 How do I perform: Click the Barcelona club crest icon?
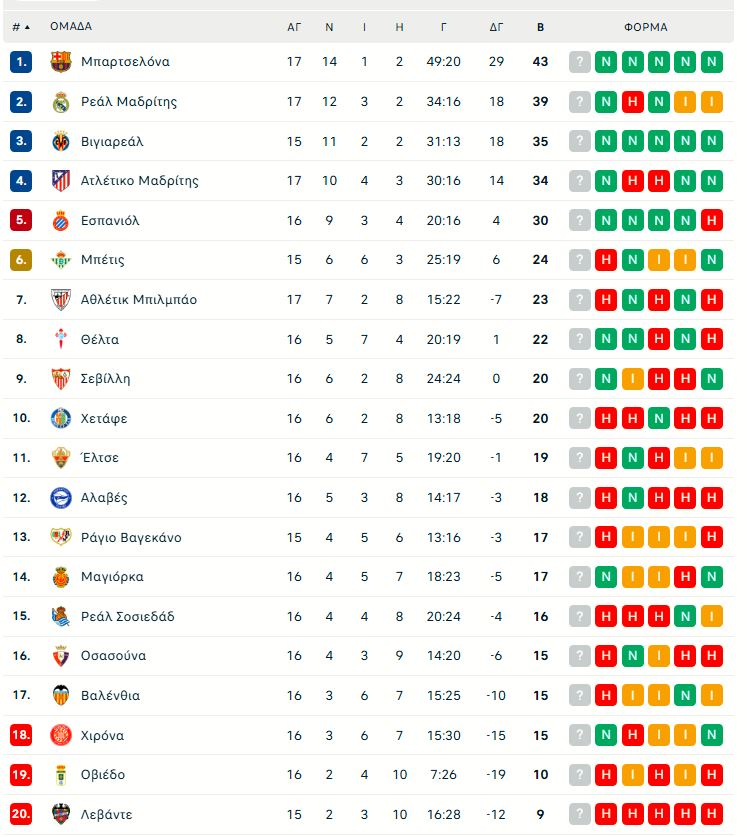pos(61,62)
